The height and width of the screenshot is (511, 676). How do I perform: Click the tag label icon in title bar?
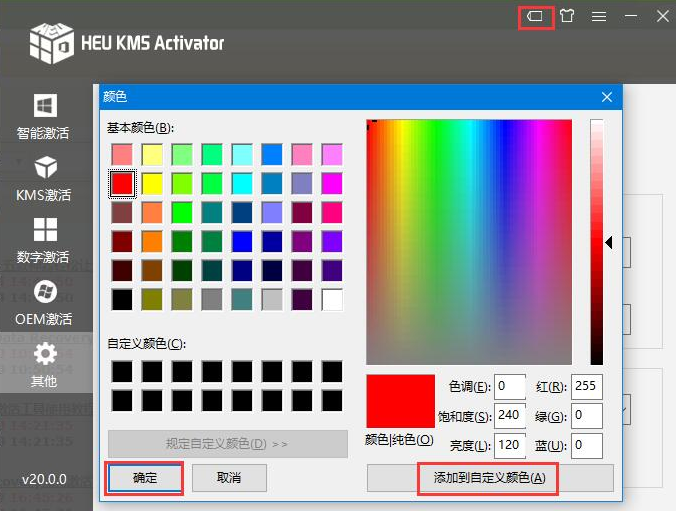click(x=535, y=17)
